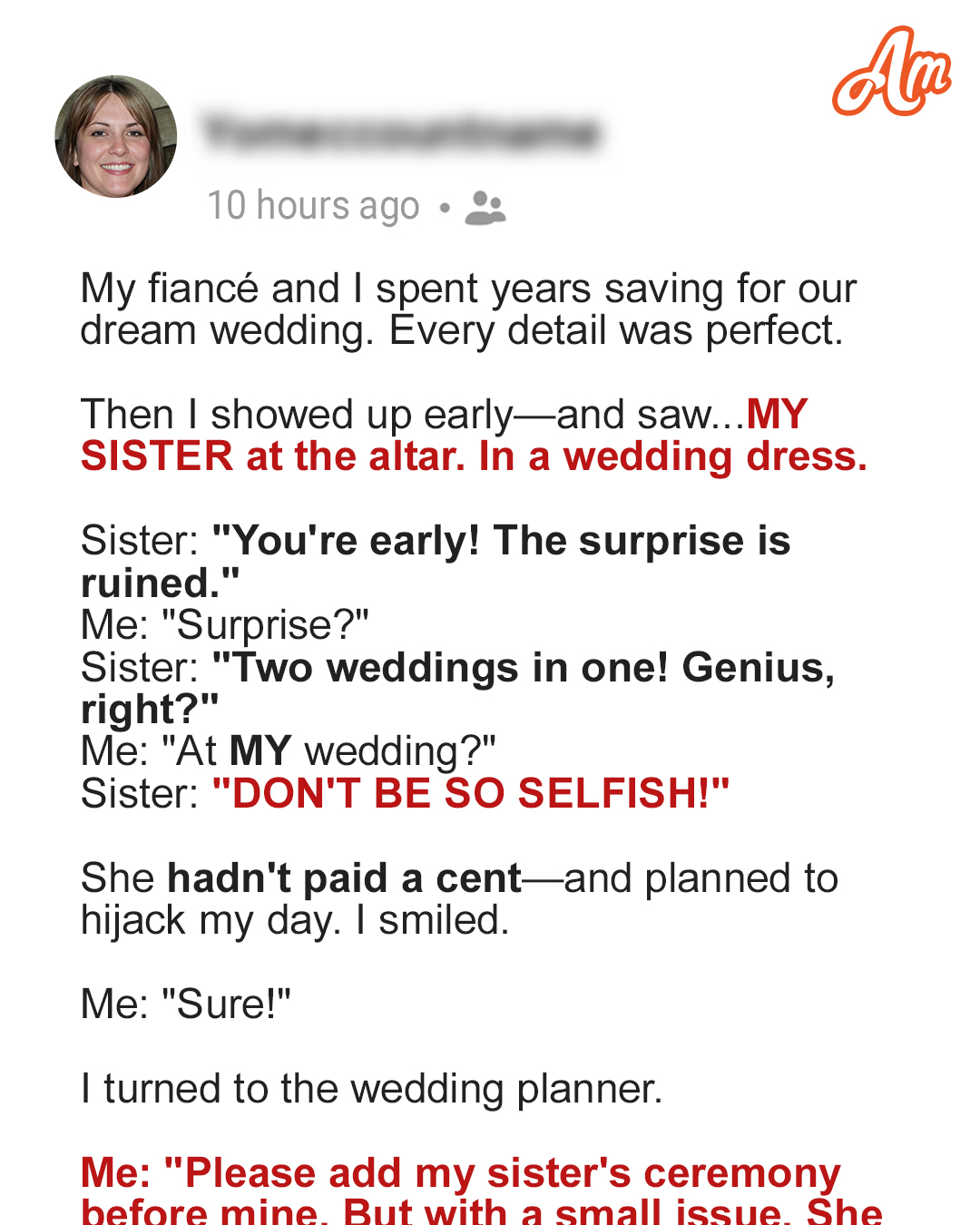Open the poster's profile photo

tap(116, 136)
